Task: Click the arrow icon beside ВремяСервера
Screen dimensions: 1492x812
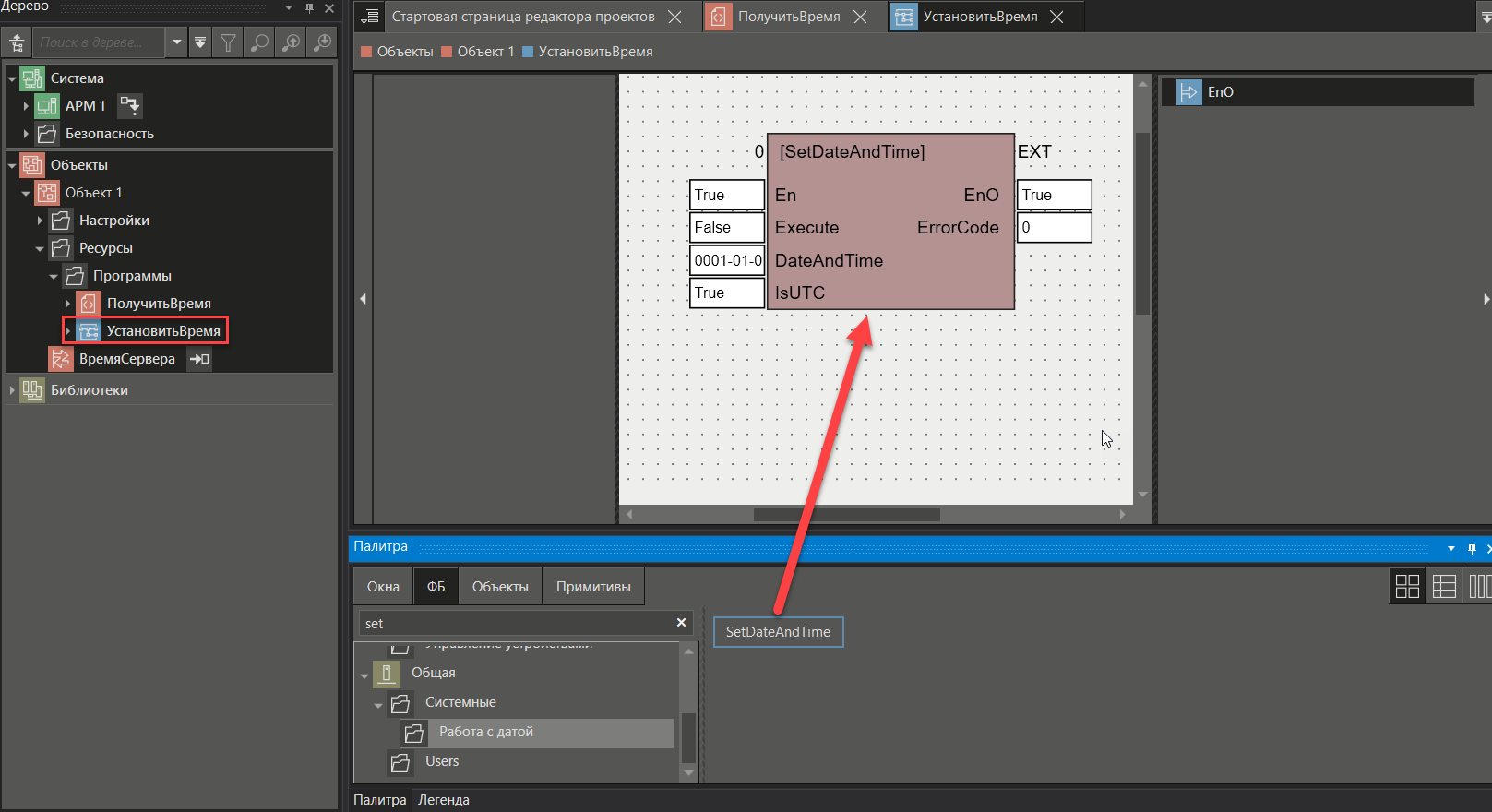Action: pos(199,359)
